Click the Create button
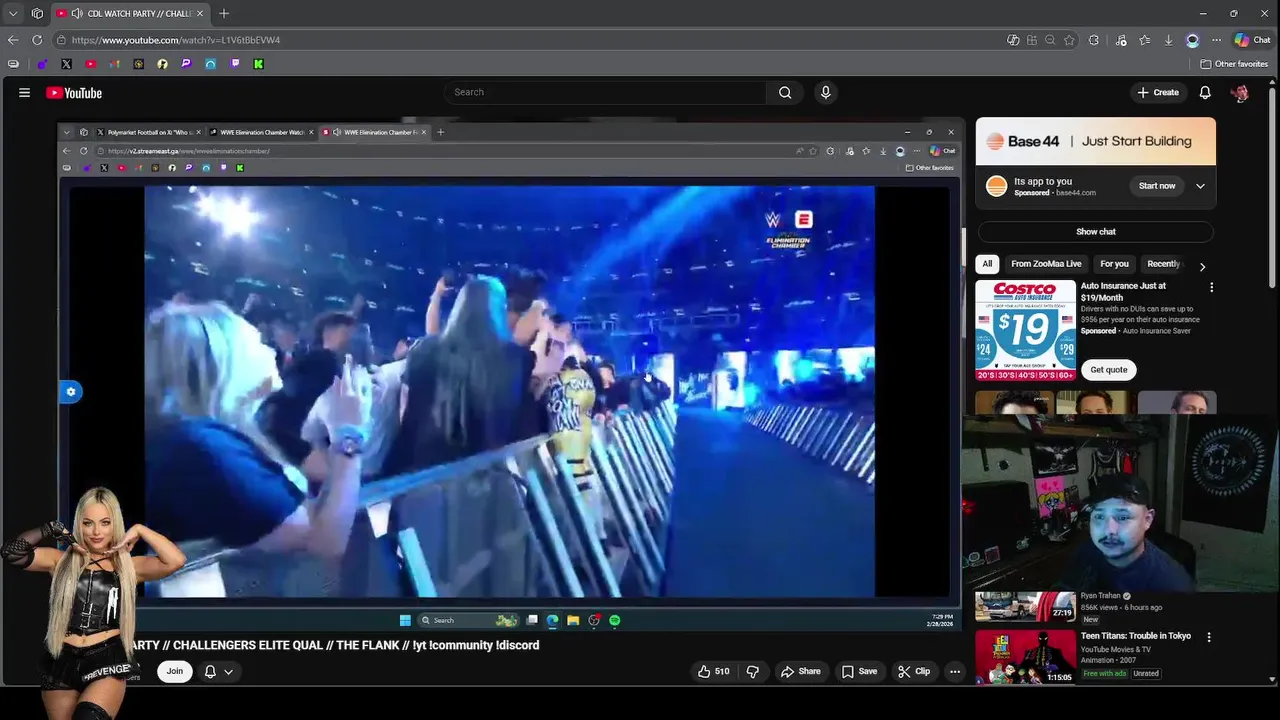Viewport: 1280px width, 720px height. 1158,92
